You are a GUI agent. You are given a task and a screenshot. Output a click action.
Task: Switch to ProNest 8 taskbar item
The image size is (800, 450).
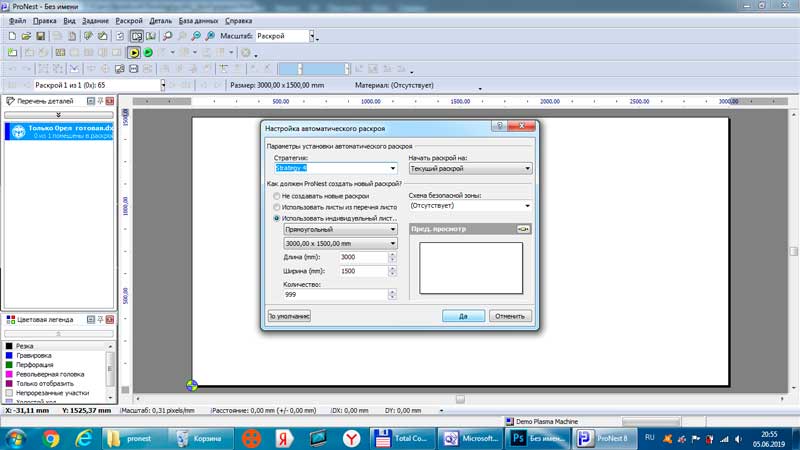605,438
